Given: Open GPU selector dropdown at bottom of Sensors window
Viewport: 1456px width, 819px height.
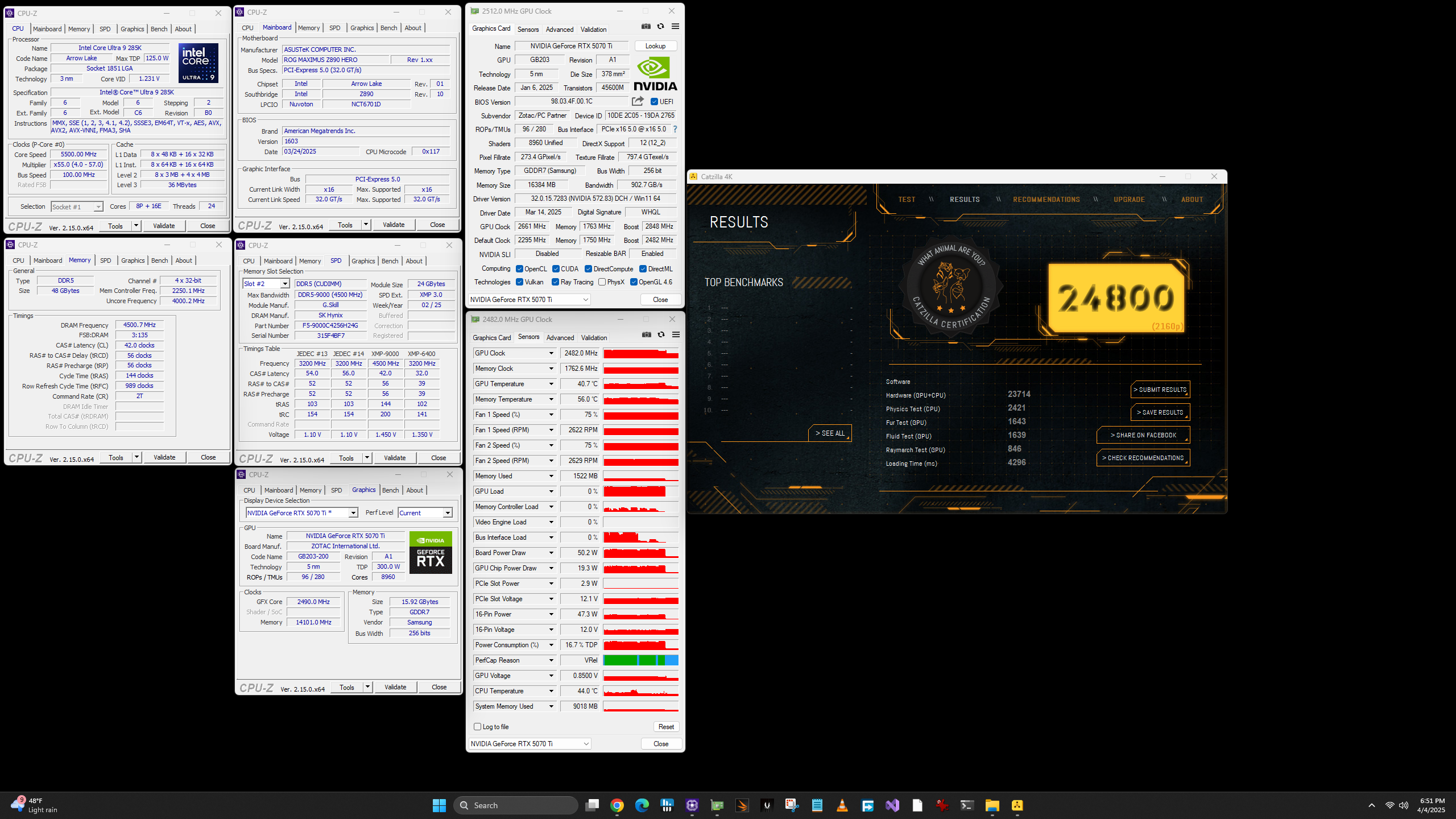Looking at the screenshot, I should tap(530, 744).
